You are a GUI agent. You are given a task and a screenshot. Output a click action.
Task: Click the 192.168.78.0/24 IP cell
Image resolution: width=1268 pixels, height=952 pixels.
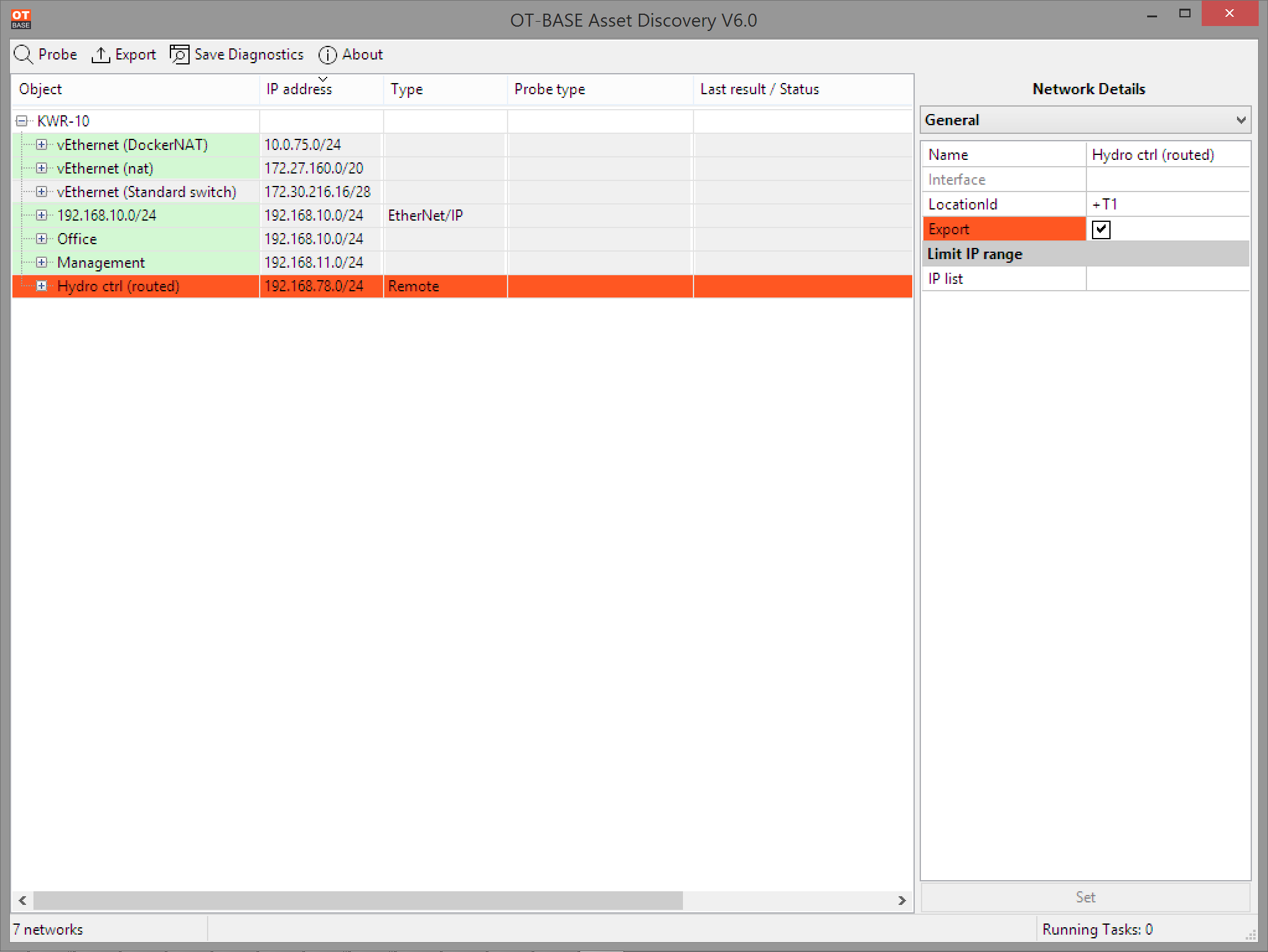click(x=322, y=286)
